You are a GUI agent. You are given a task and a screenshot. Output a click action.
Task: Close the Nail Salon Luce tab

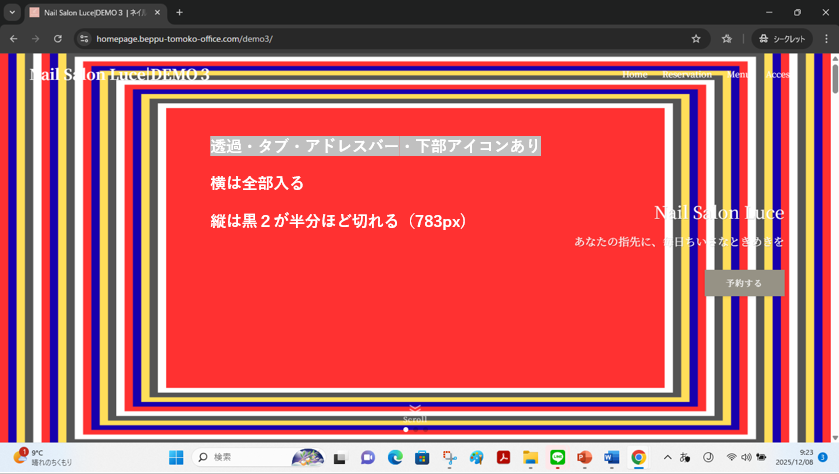[157, 12]
